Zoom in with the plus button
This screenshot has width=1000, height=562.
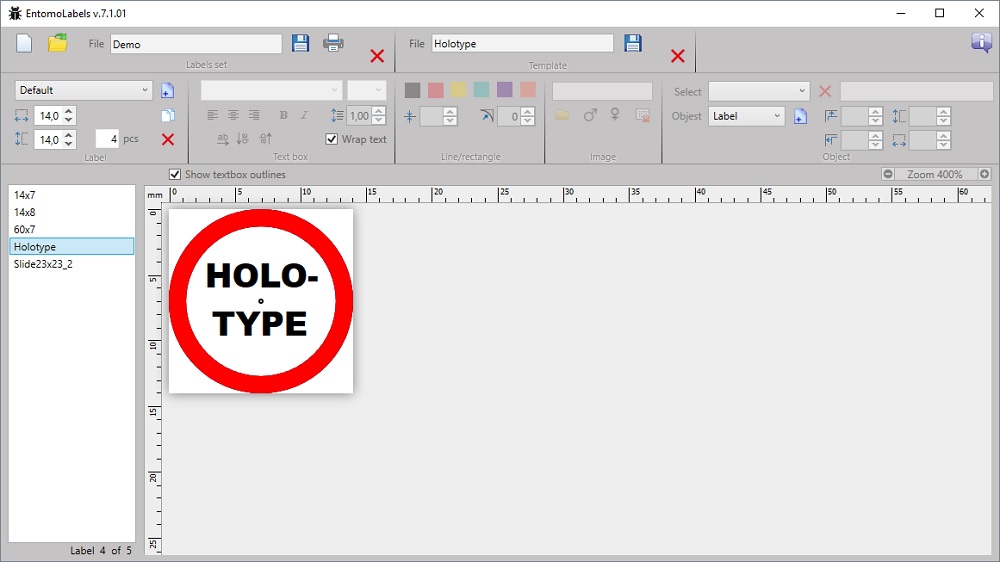click(984, 174)
